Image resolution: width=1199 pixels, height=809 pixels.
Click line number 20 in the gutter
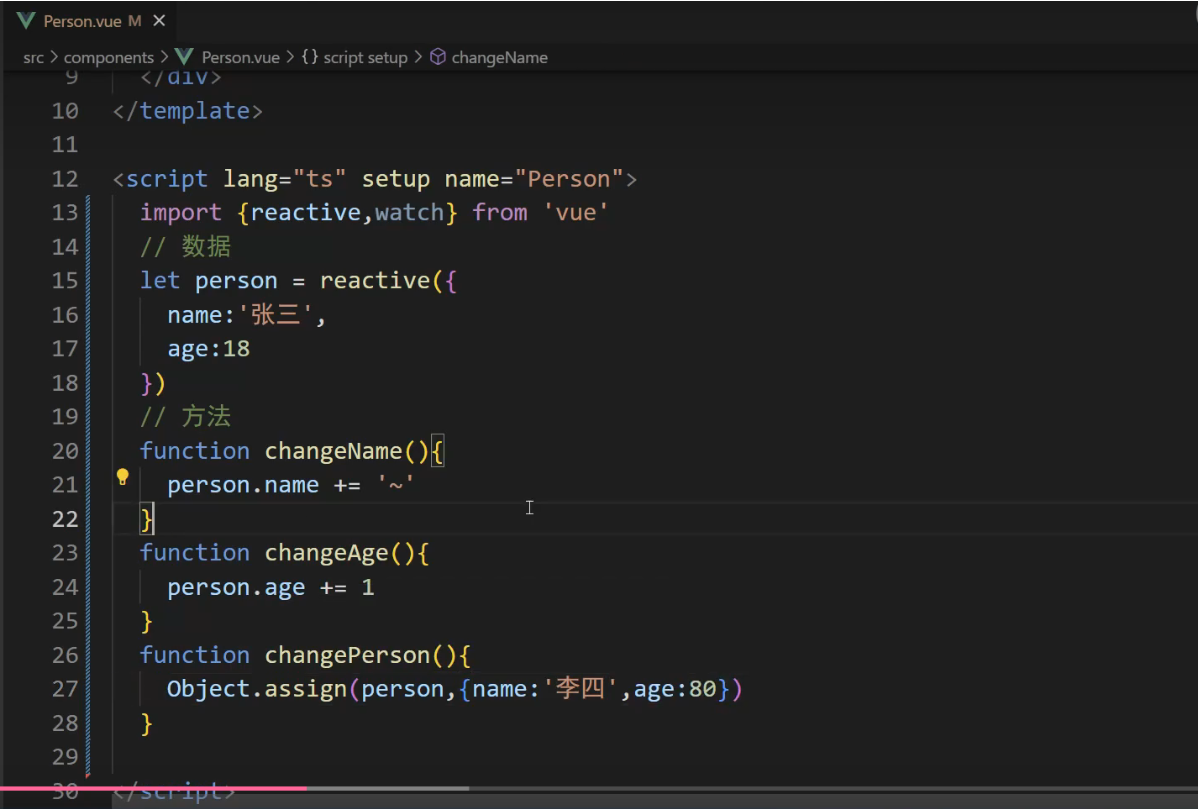(65, 451)
